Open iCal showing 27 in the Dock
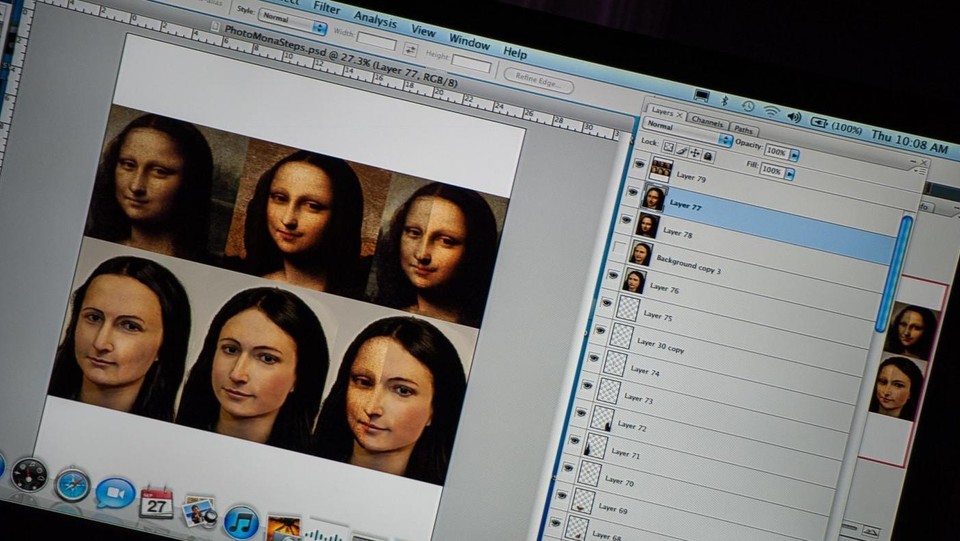Screen dimensions: 960x541 [x=156, y=503]
